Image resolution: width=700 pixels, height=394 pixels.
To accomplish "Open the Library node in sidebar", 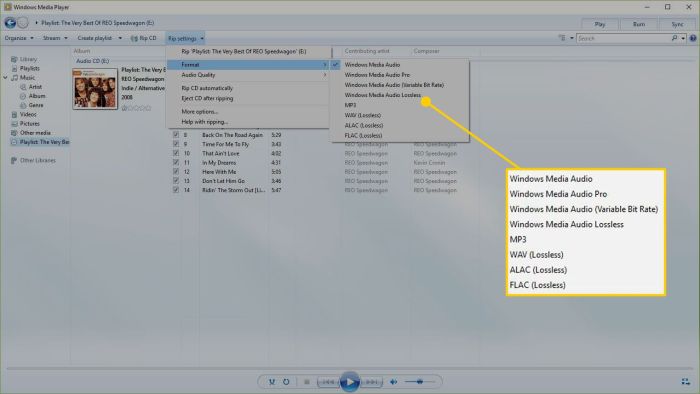I will (x=28, y=59).
